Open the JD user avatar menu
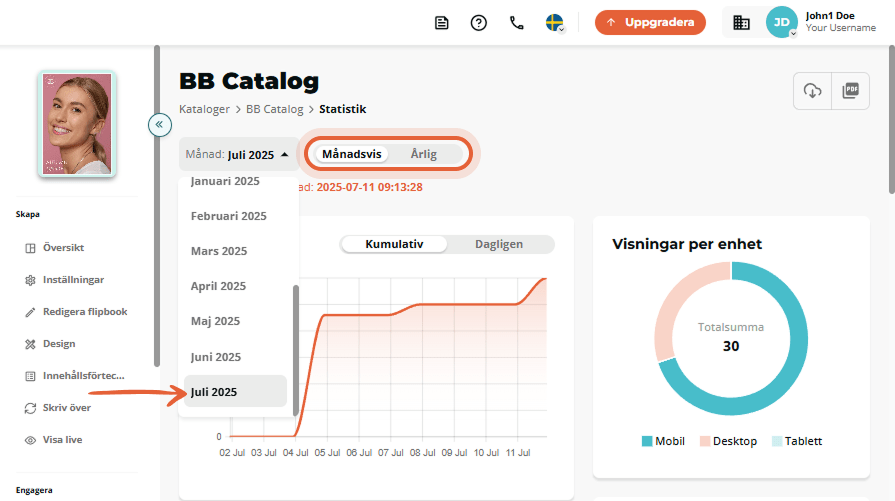Screen dimensions: 895x501 coord(781,22)
